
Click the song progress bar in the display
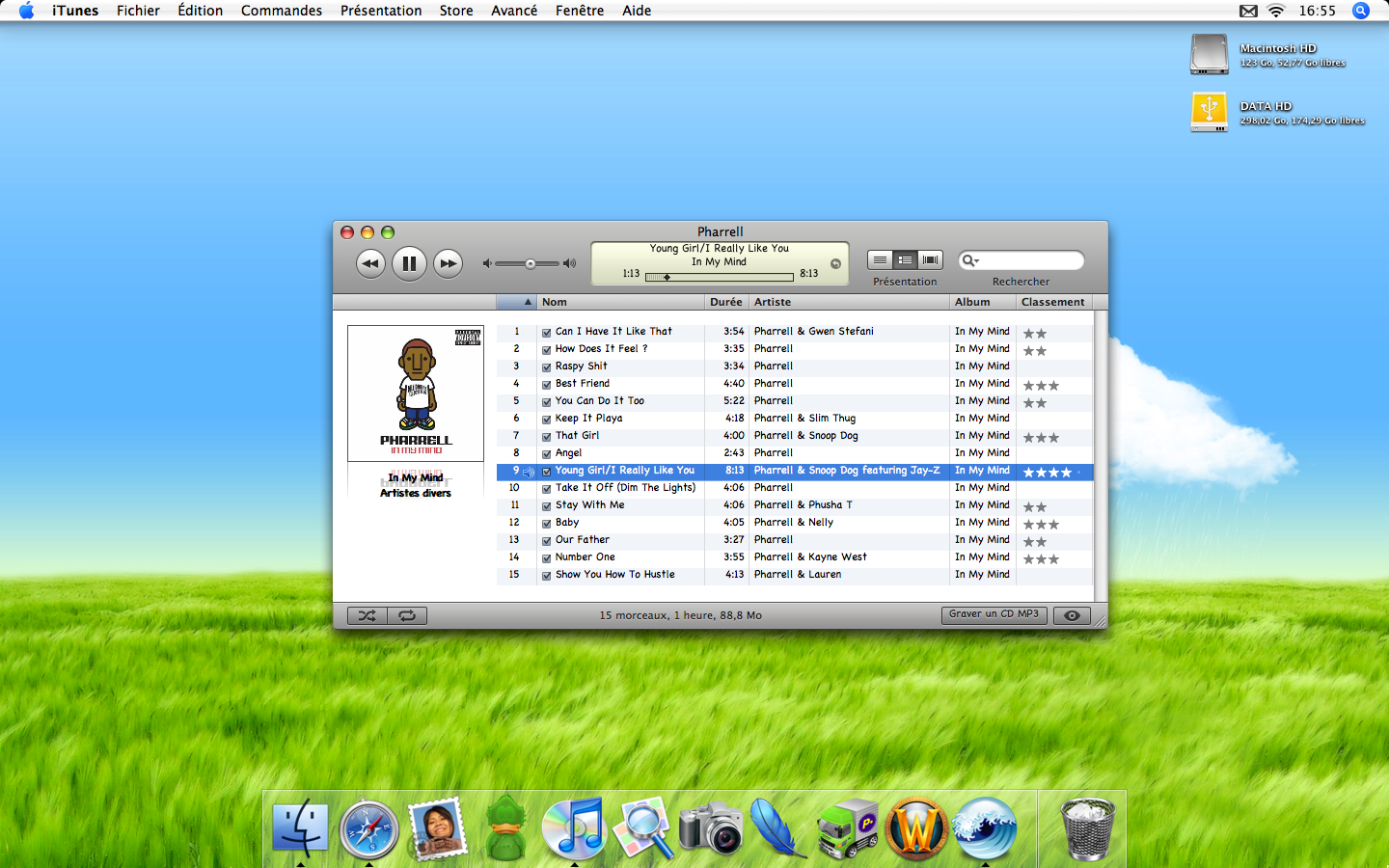[x=719, y=277]
